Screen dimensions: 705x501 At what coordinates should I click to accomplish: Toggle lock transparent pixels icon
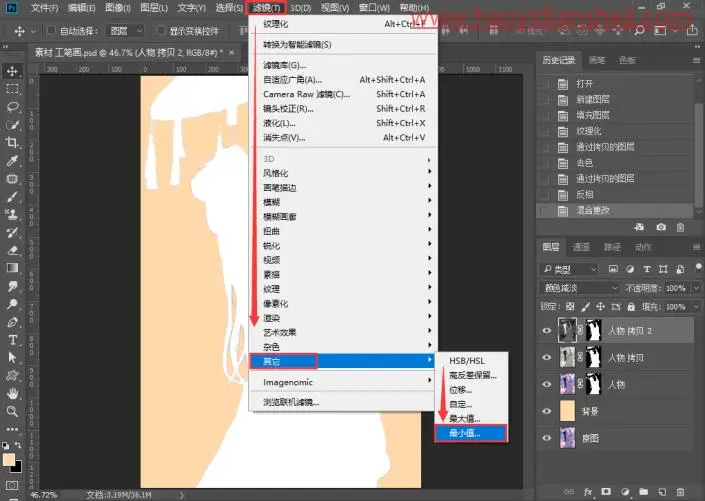point(570,307)
